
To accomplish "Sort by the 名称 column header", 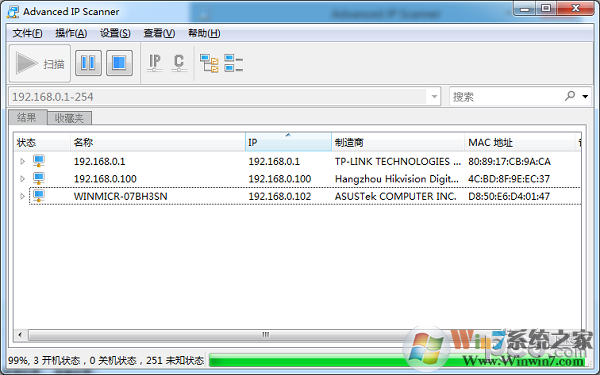I will [x=158, y=142].
